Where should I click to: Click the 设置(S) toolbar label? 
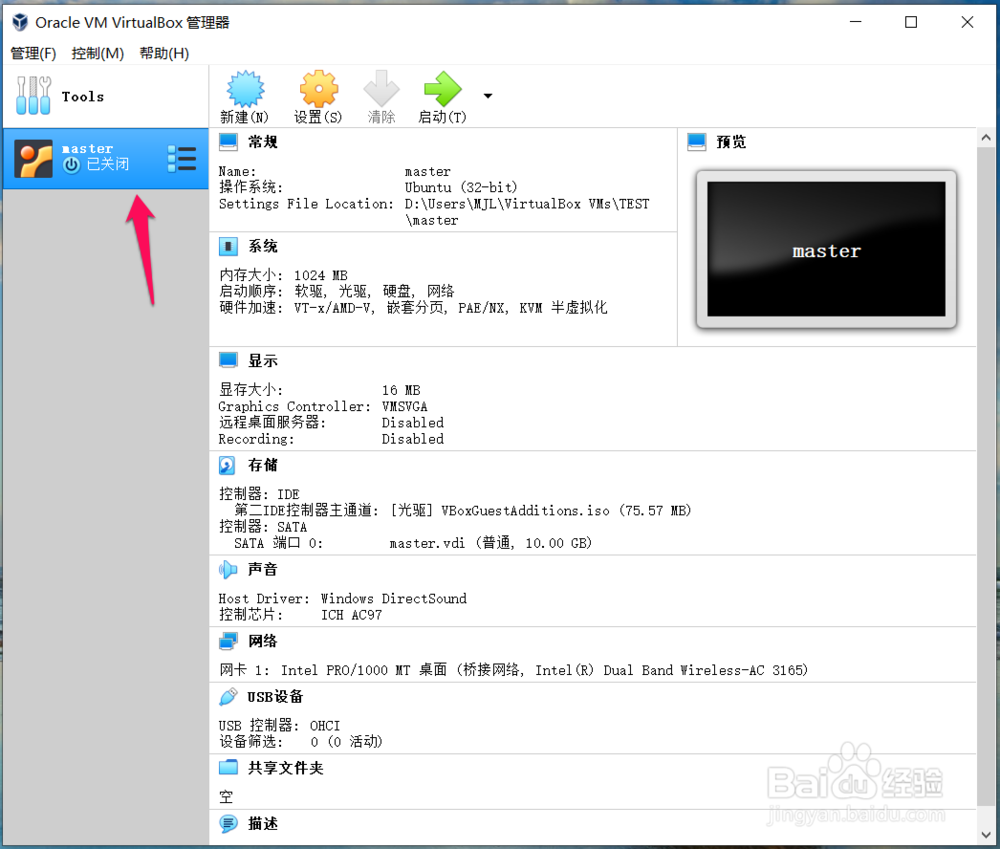pyautogui.click(x=318, y=117)
